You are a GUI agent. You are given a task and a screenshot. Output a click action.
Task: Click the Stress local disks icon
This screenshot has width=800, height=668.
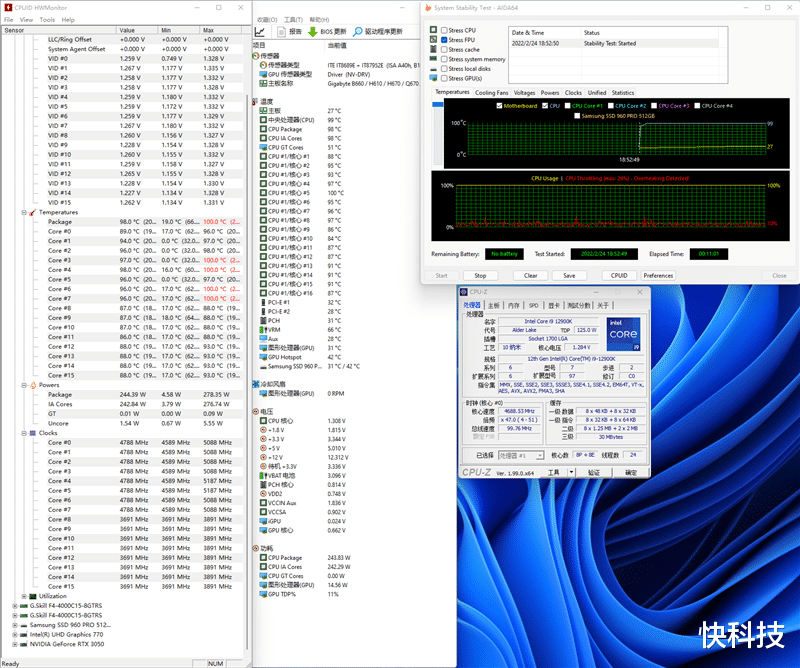433,68
